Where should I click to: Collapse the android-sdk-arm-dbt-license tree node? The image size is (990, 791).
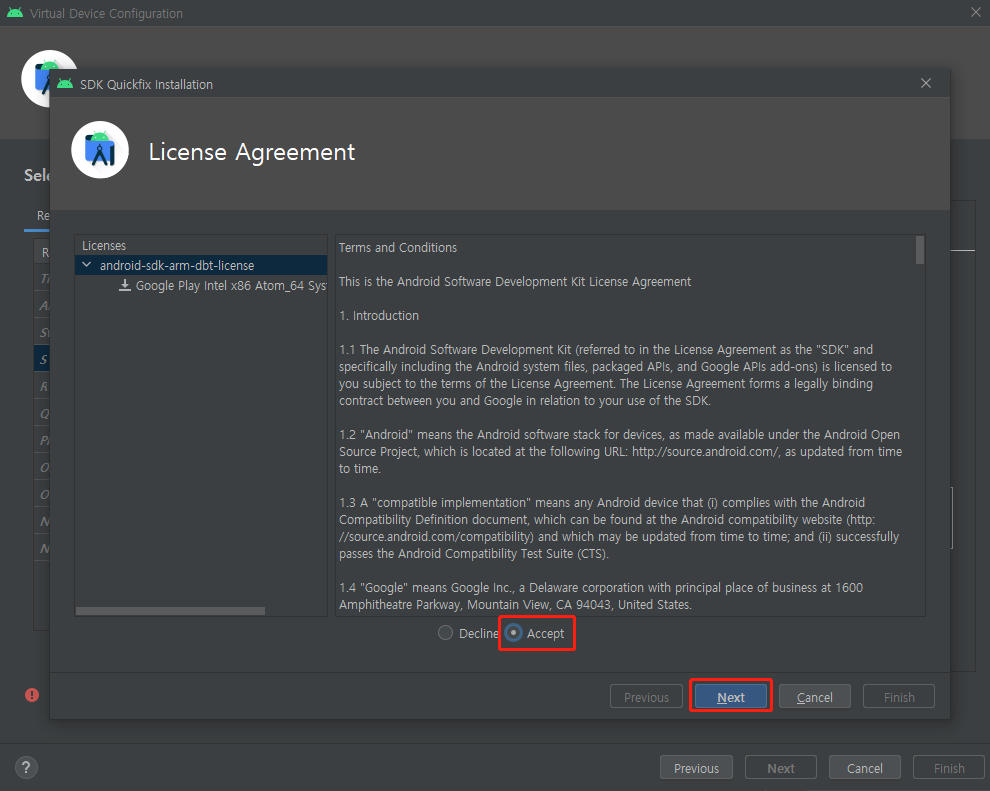click(87, 265)
